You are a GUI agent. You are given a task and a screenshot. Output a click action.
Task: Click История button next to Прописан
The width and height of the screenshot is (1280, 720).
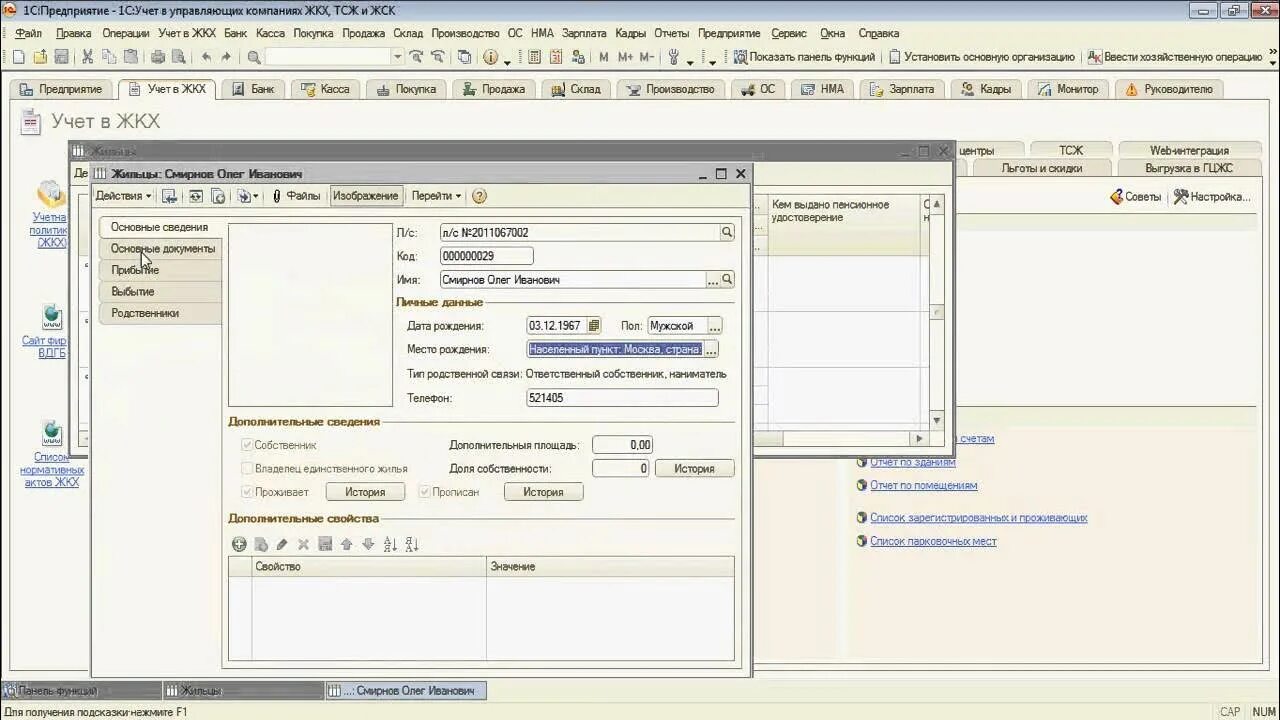click(543, 492)
